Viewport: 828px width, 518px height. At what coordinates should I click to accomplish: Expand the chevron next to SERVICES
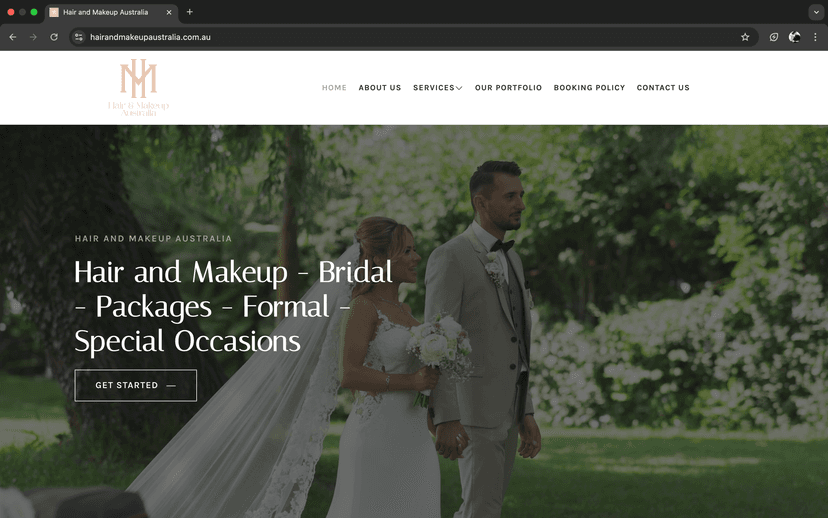click(459, 88)
